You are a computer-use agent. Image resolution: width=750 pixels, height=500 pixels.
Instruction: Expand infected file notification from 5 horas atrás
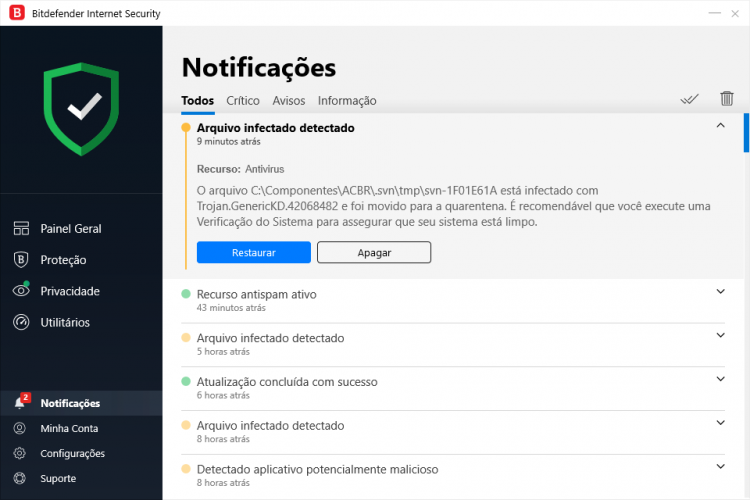[720, 335]
